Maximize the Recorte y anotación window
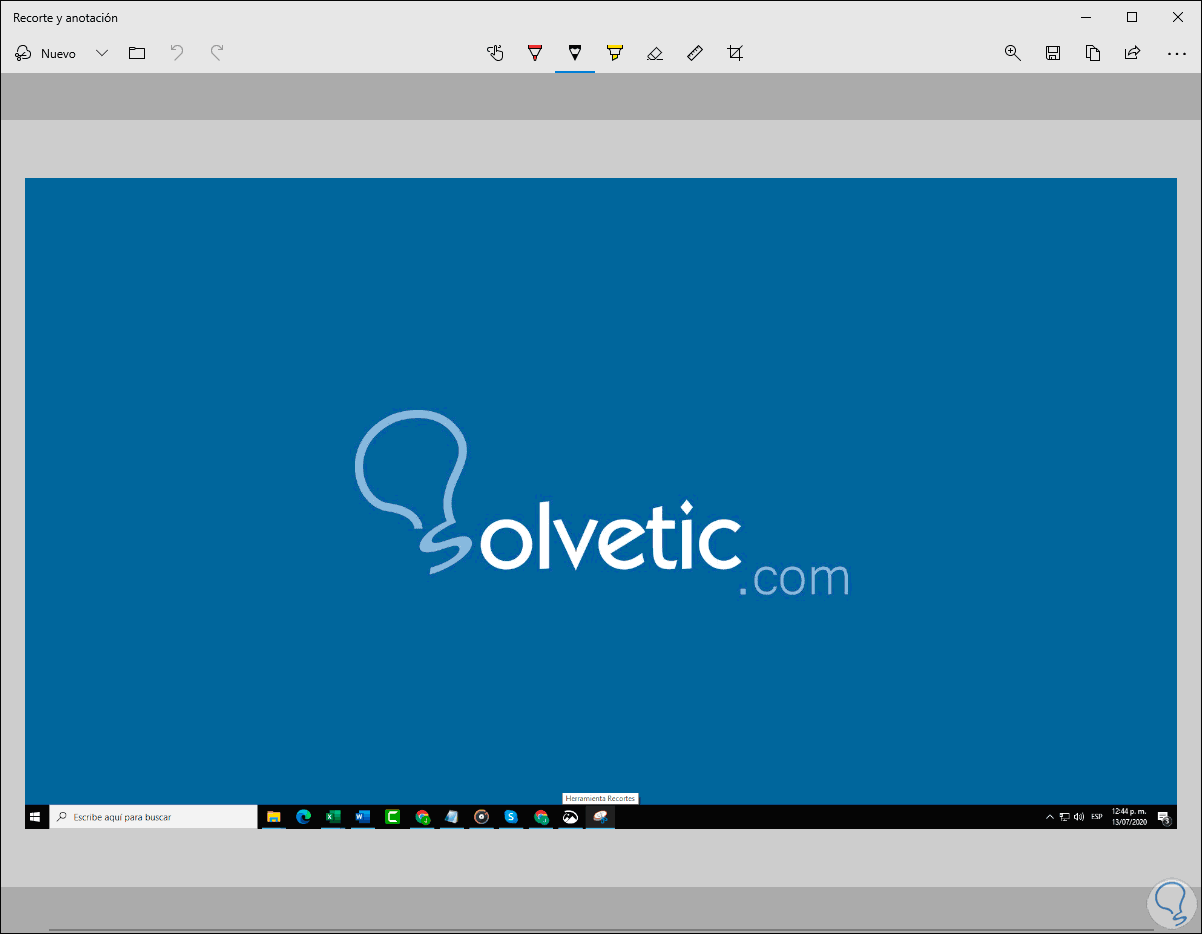 pos(1132,17)
